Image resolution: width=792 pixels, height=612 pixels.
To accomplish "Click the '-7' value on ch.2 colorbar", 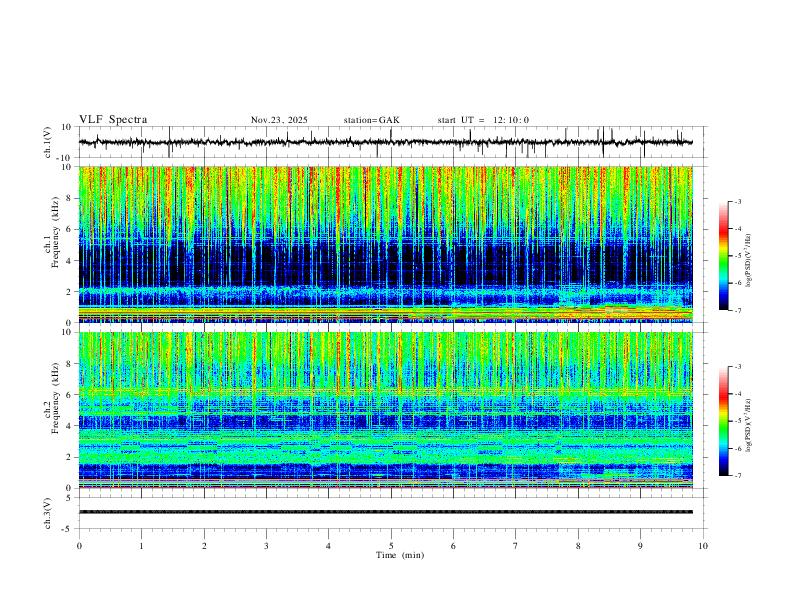I will [737, 475].
